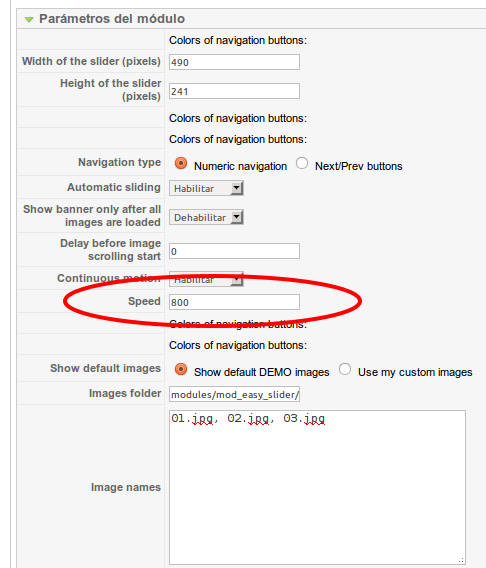Click the Height of the slider field
Screen dimensions: 486x568
tap(234, 91)
